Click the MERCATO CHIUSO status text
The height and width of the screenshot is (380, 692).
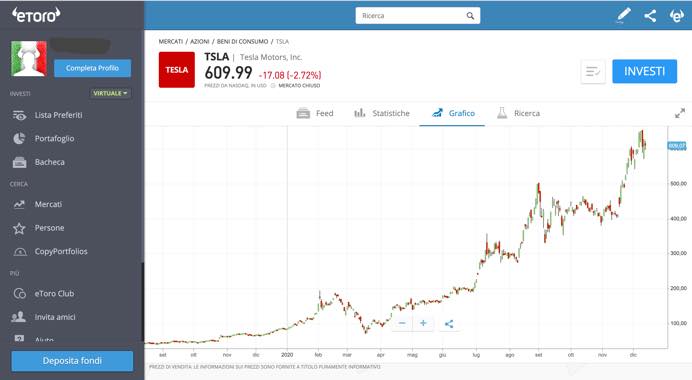point(299,86)
